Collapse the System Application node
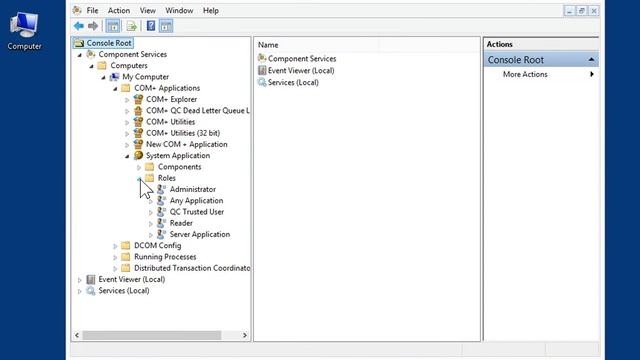 [127, 156]
